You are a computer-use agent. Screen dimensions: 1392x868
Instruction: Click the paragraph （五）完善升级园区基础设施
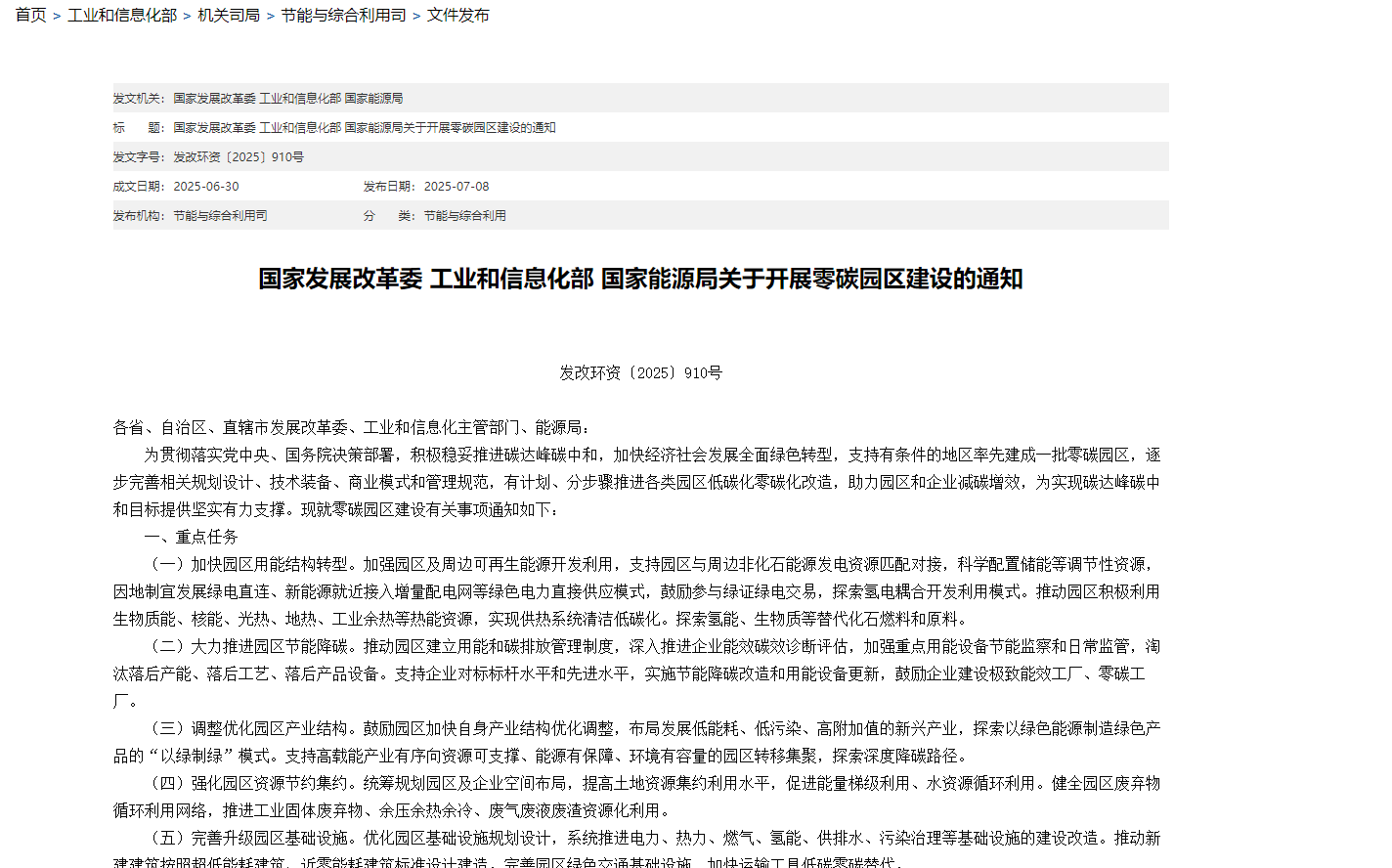(637, 848)
